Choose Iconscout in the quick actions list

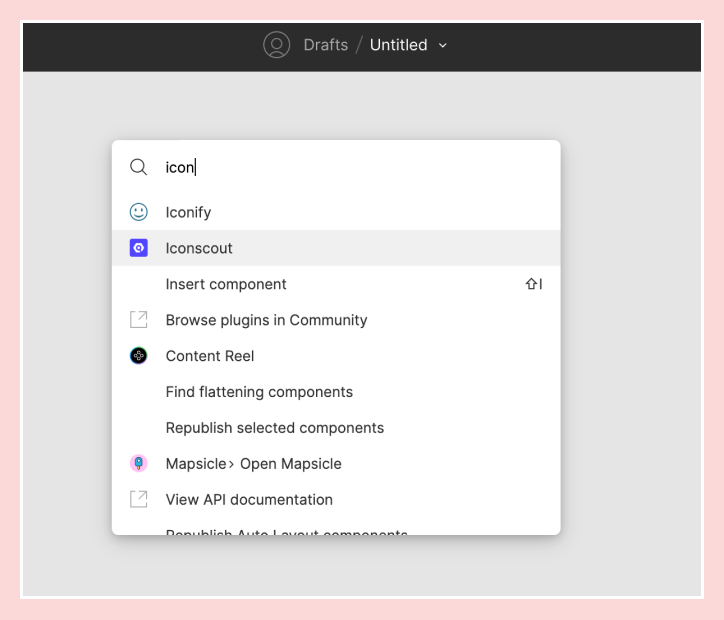click(199, 248)
